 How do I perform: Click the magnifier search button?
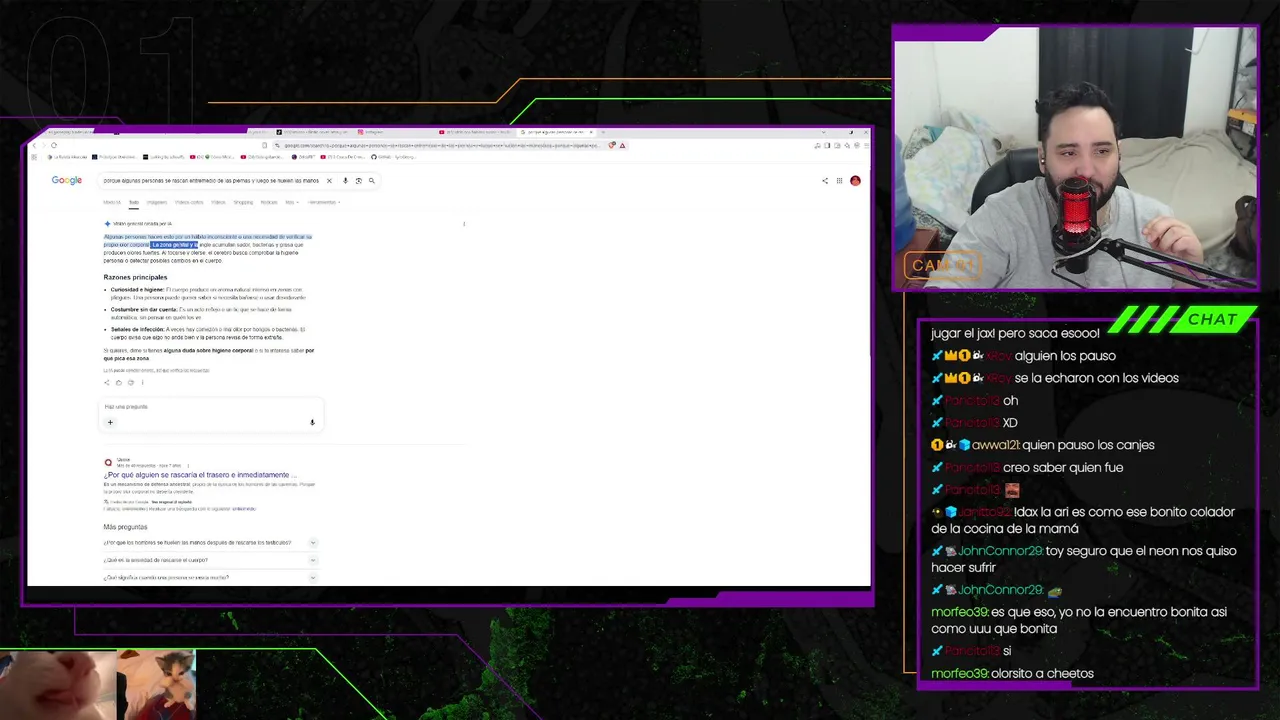coord(371,181)
